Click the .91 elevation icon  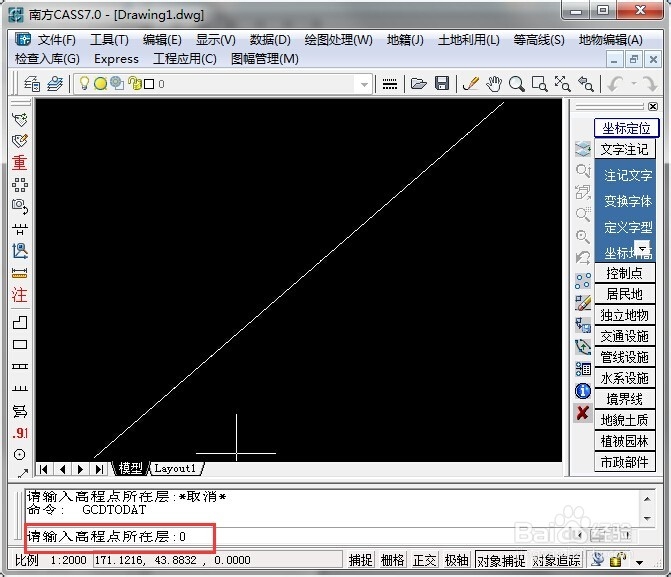pos(20,433)
